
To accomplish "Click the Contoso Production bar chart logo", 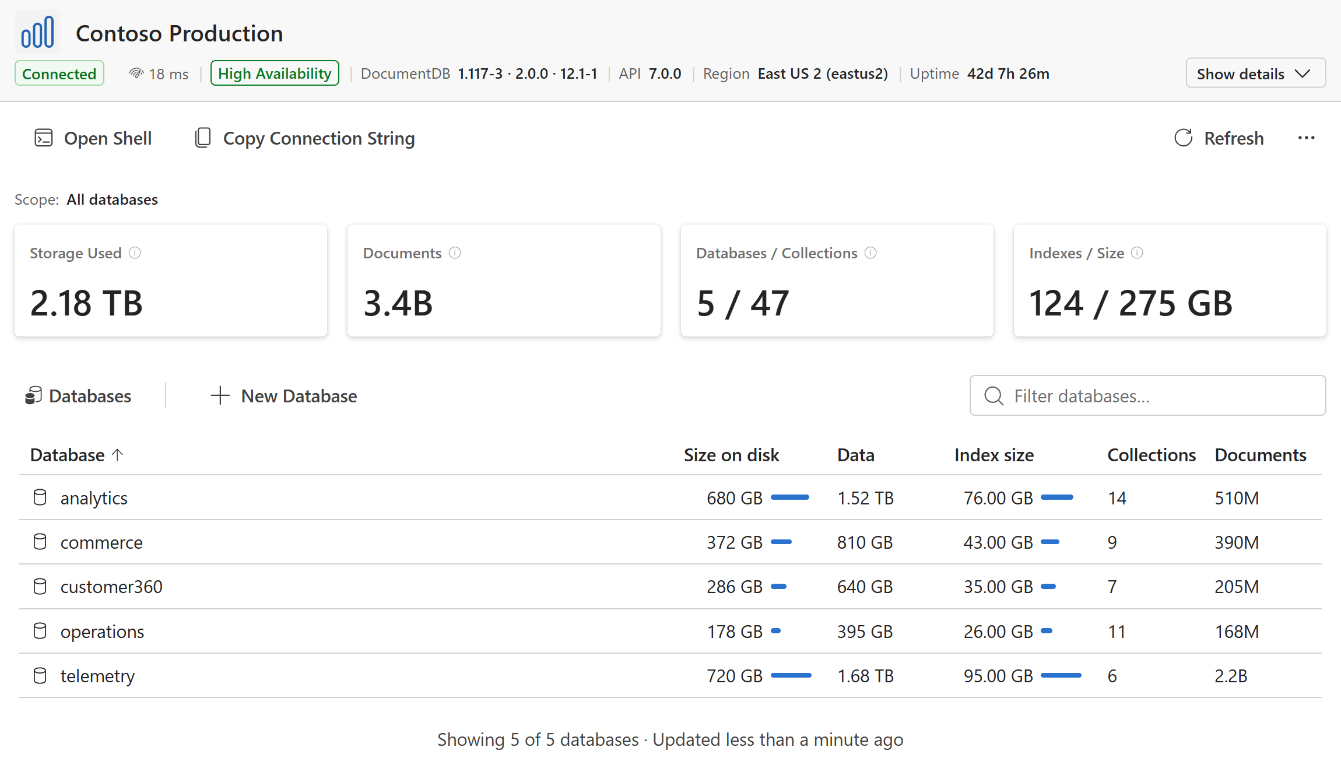I will (x=37, y=32).
